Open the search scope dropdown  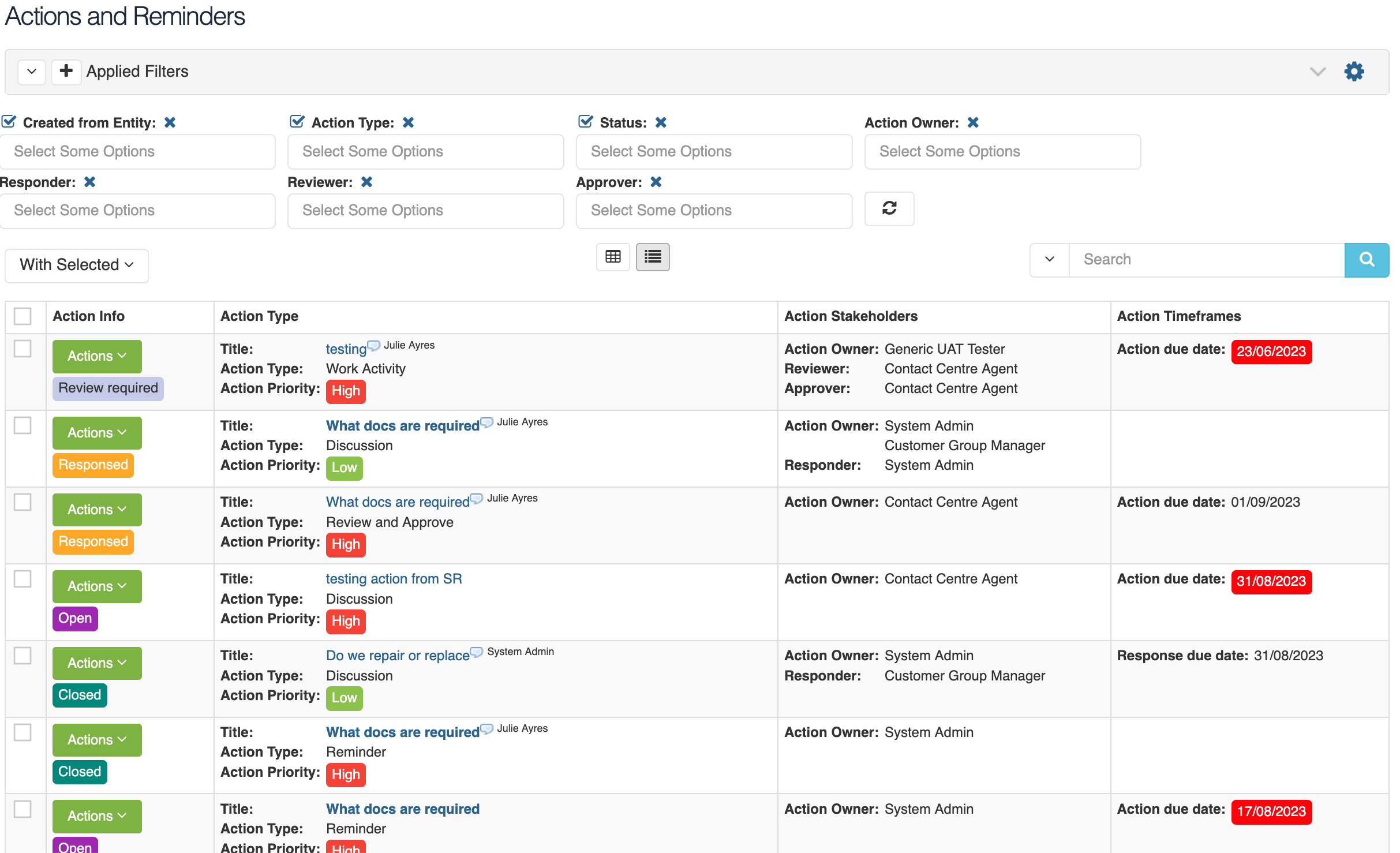tap(1049, 260)
